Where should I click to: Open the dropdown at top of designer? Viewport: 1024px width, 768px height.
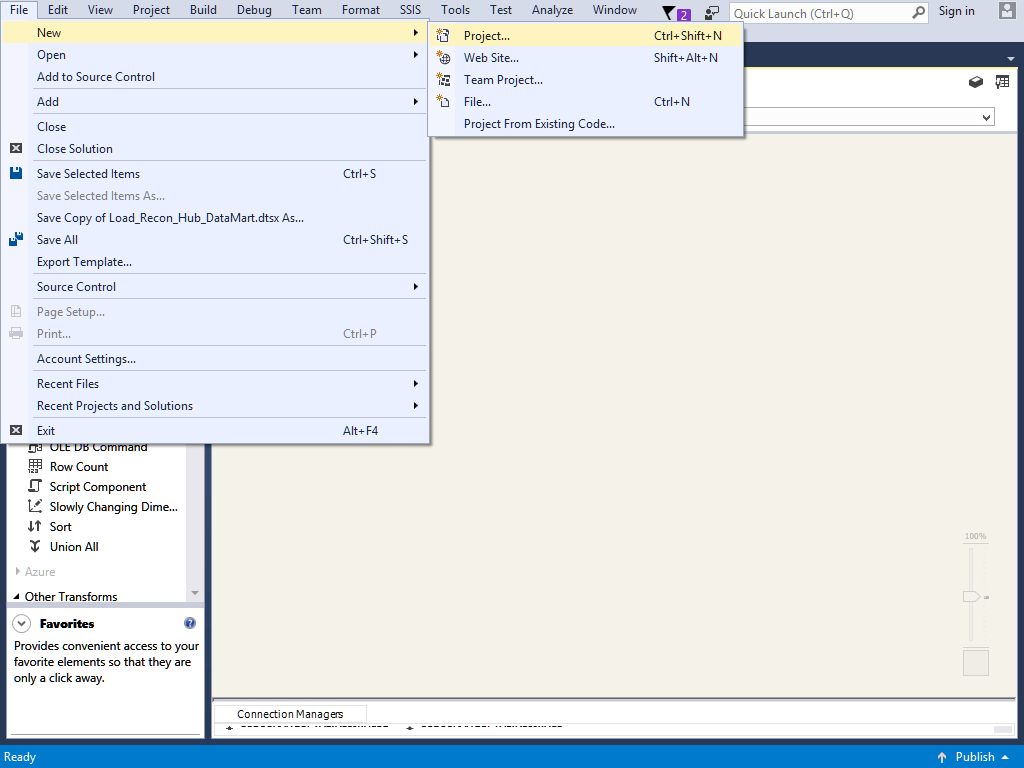coord(986,118)
